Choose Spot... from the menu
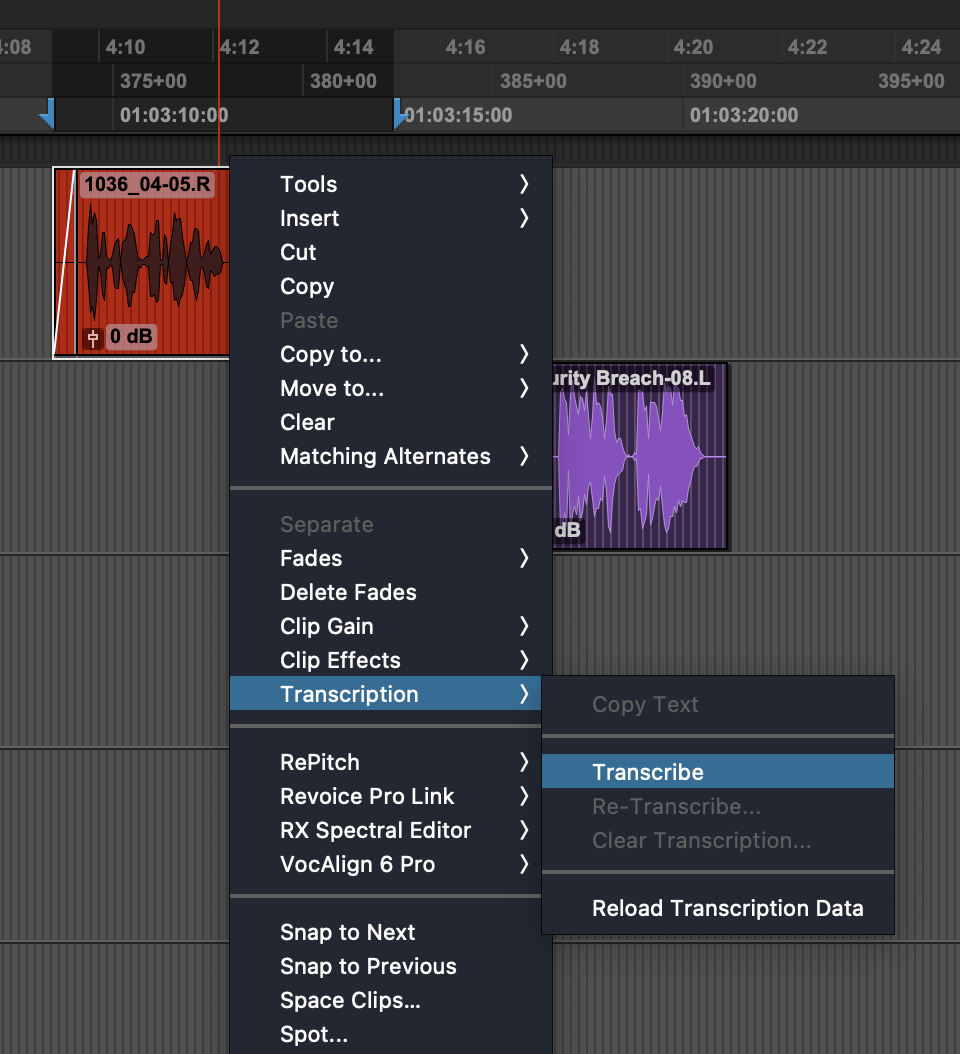 click(x=391, y=1035)
